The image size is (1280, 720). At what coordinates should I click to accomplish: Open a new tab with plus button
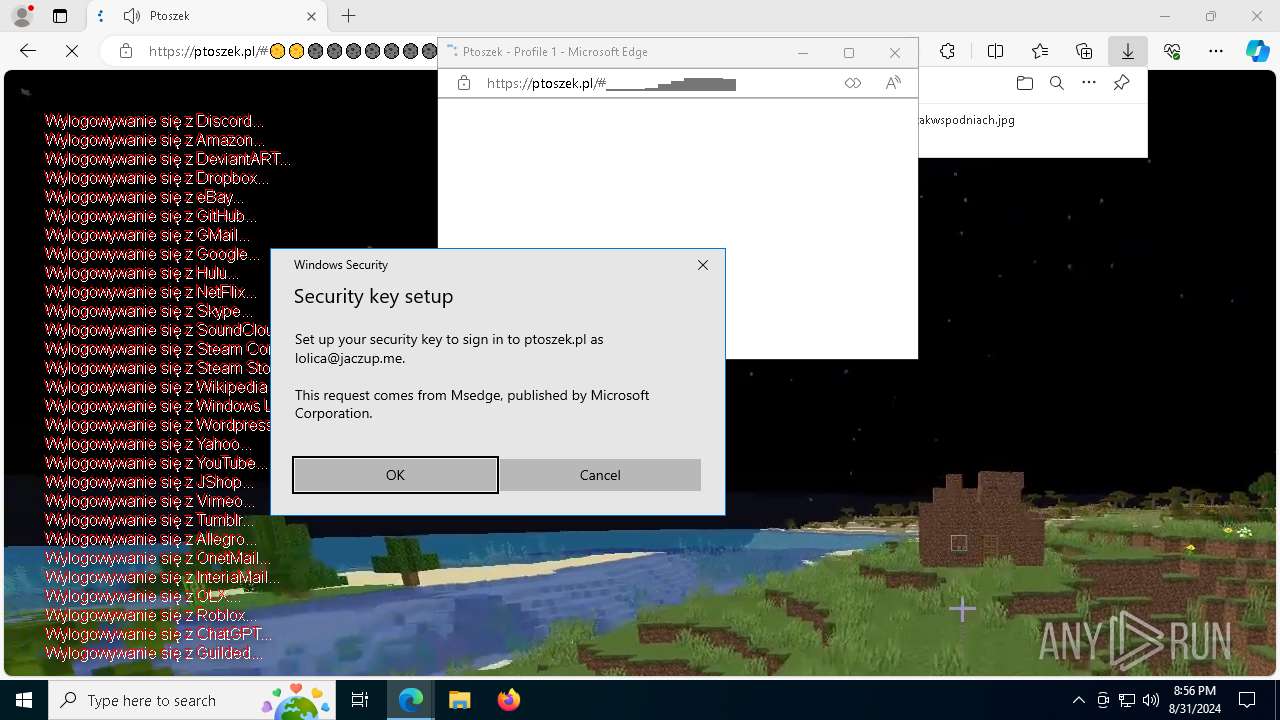point(348,16)
